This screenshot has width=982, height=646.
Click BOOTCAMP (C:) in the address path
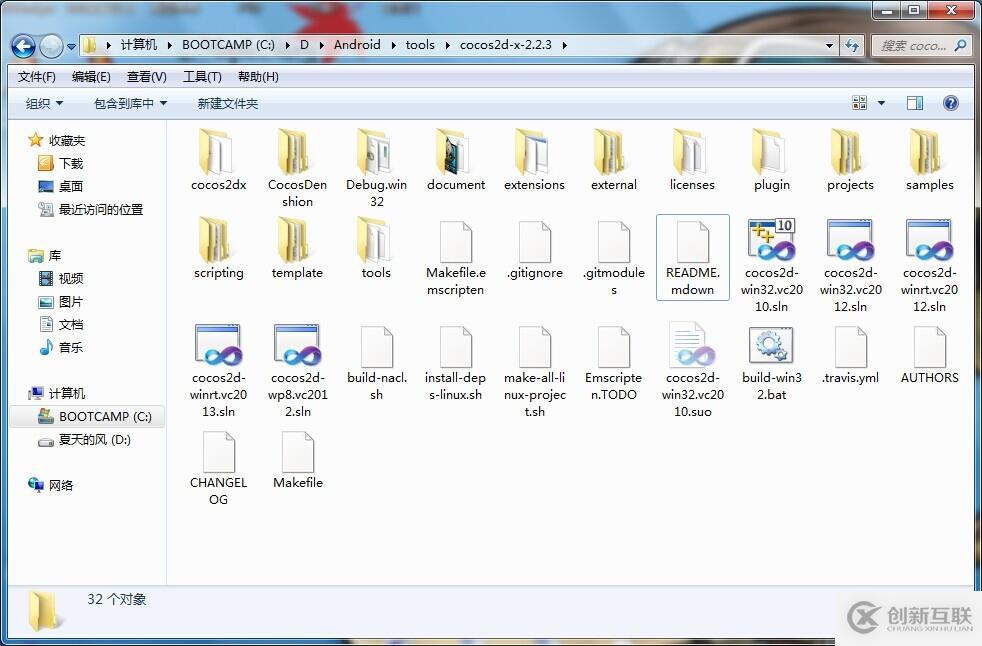(228, 44)
